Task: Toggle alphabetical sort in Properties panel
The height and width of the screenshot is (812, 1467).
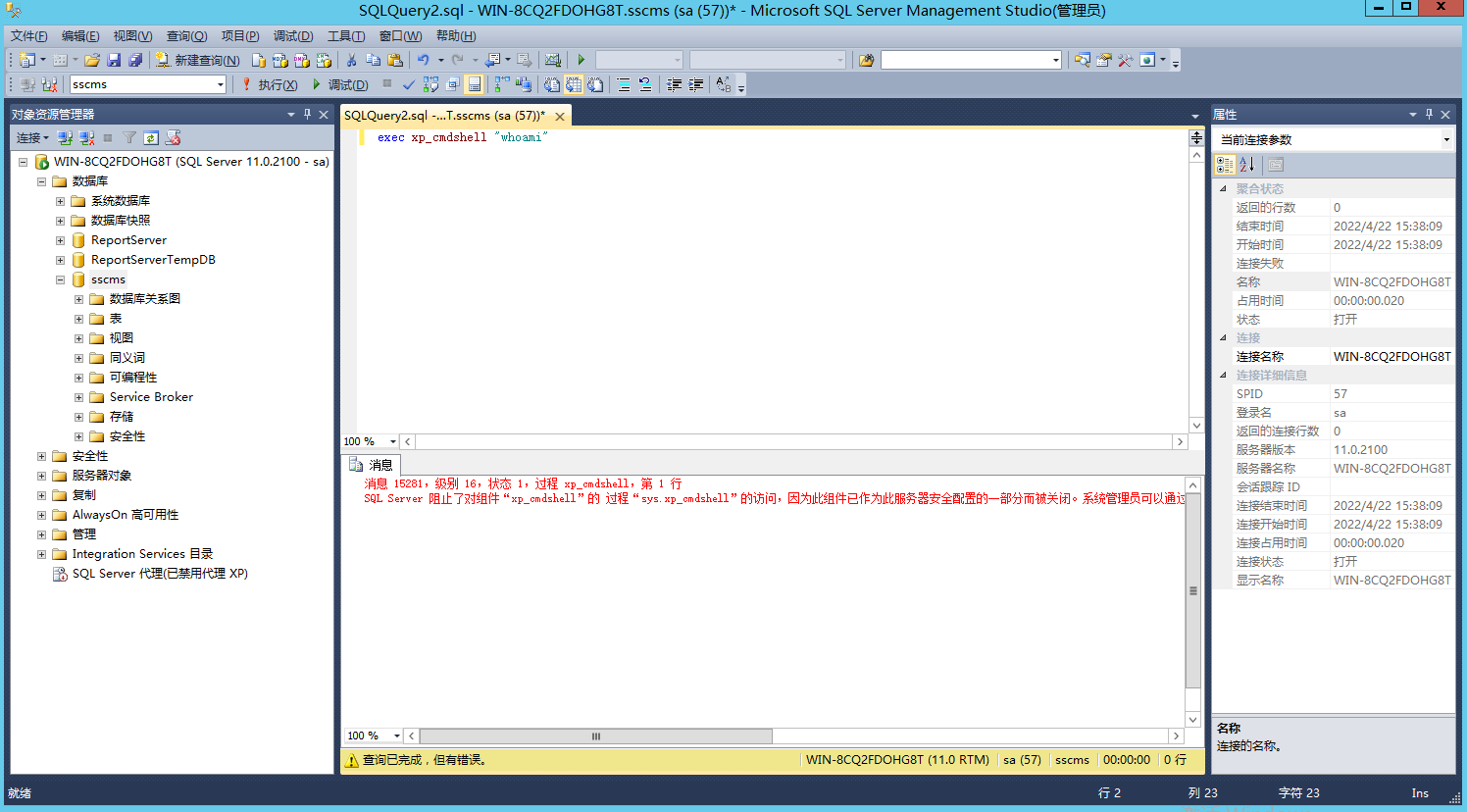Action: [x=1246, y=165]
